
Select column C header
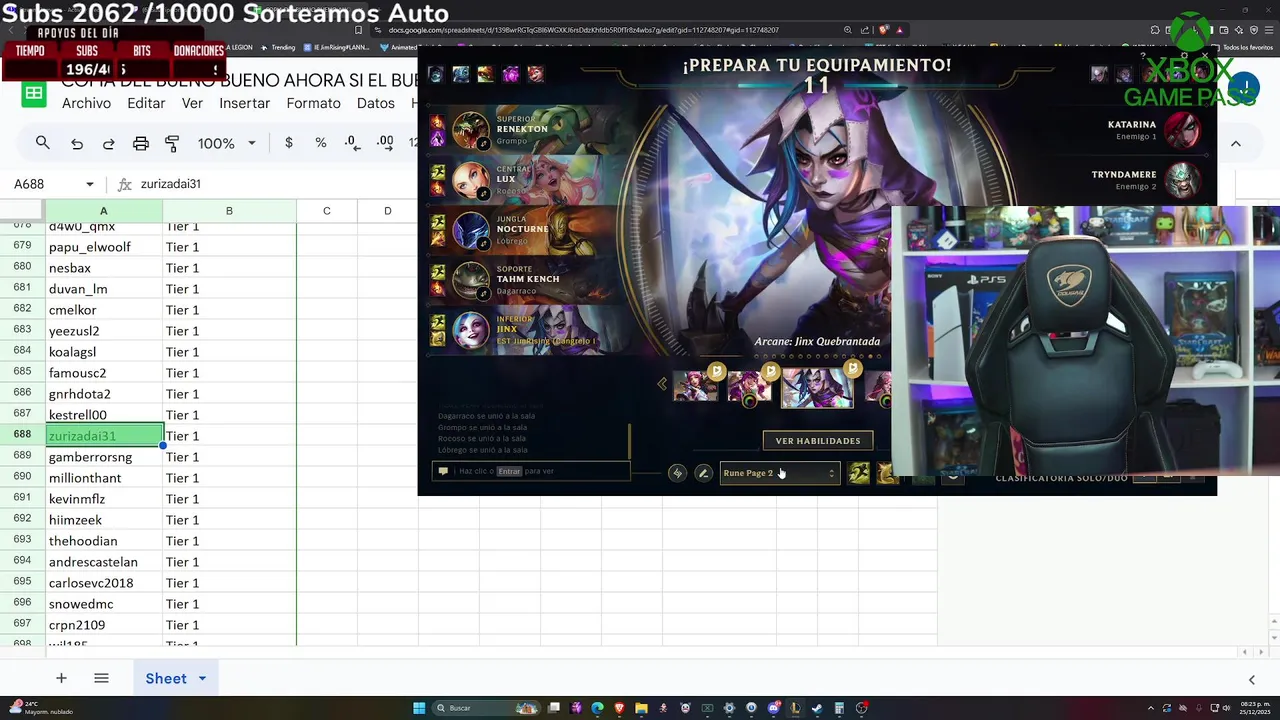[327, 211]
